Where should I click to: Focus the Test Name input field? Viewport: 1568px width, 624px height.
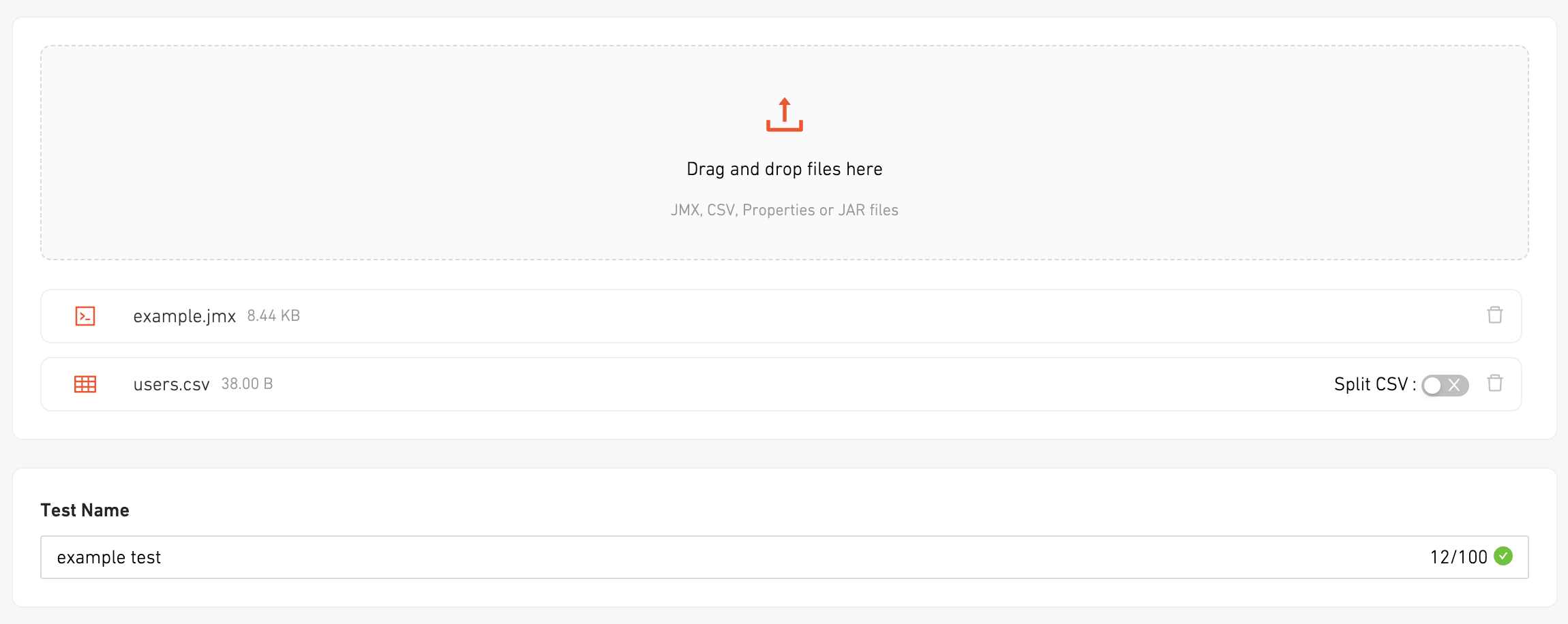(682, 557)
